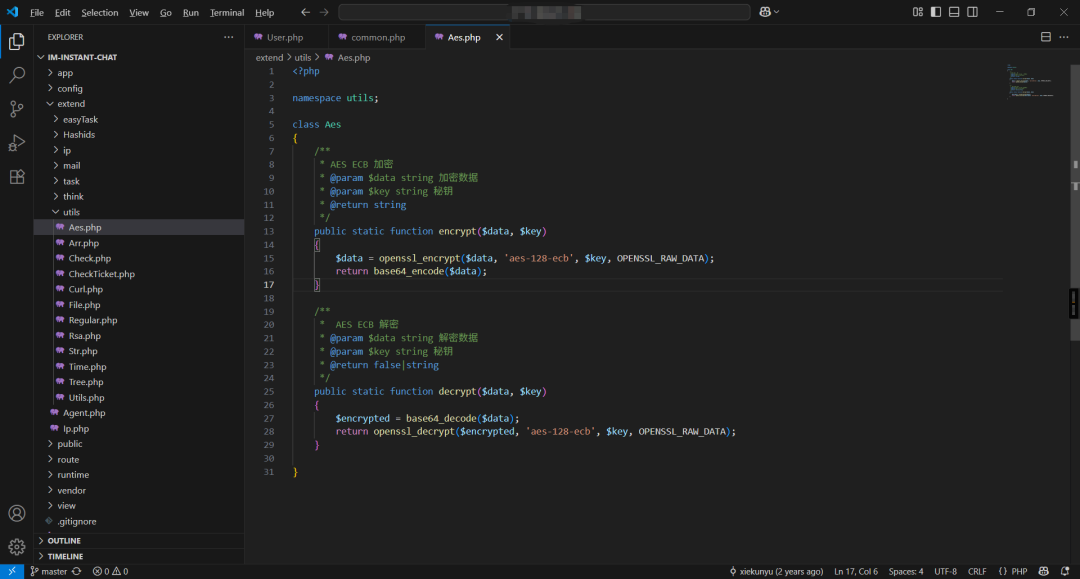The width and height of the screenshot is (1080, 579).
Task: Open the Extensions view icon
Action: [x=17, y=177]
